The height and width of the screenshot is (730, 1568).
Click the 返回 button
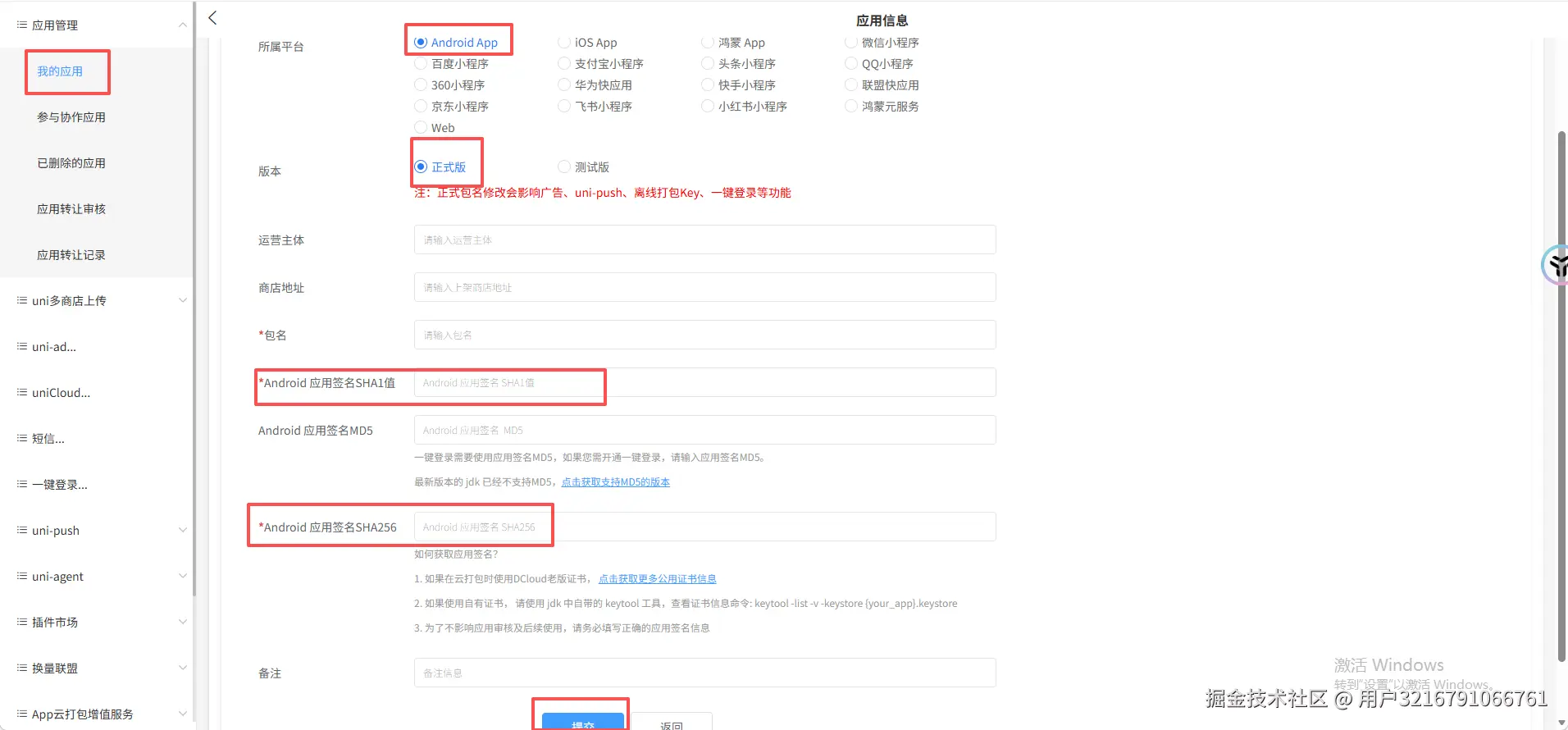(672, 721)
